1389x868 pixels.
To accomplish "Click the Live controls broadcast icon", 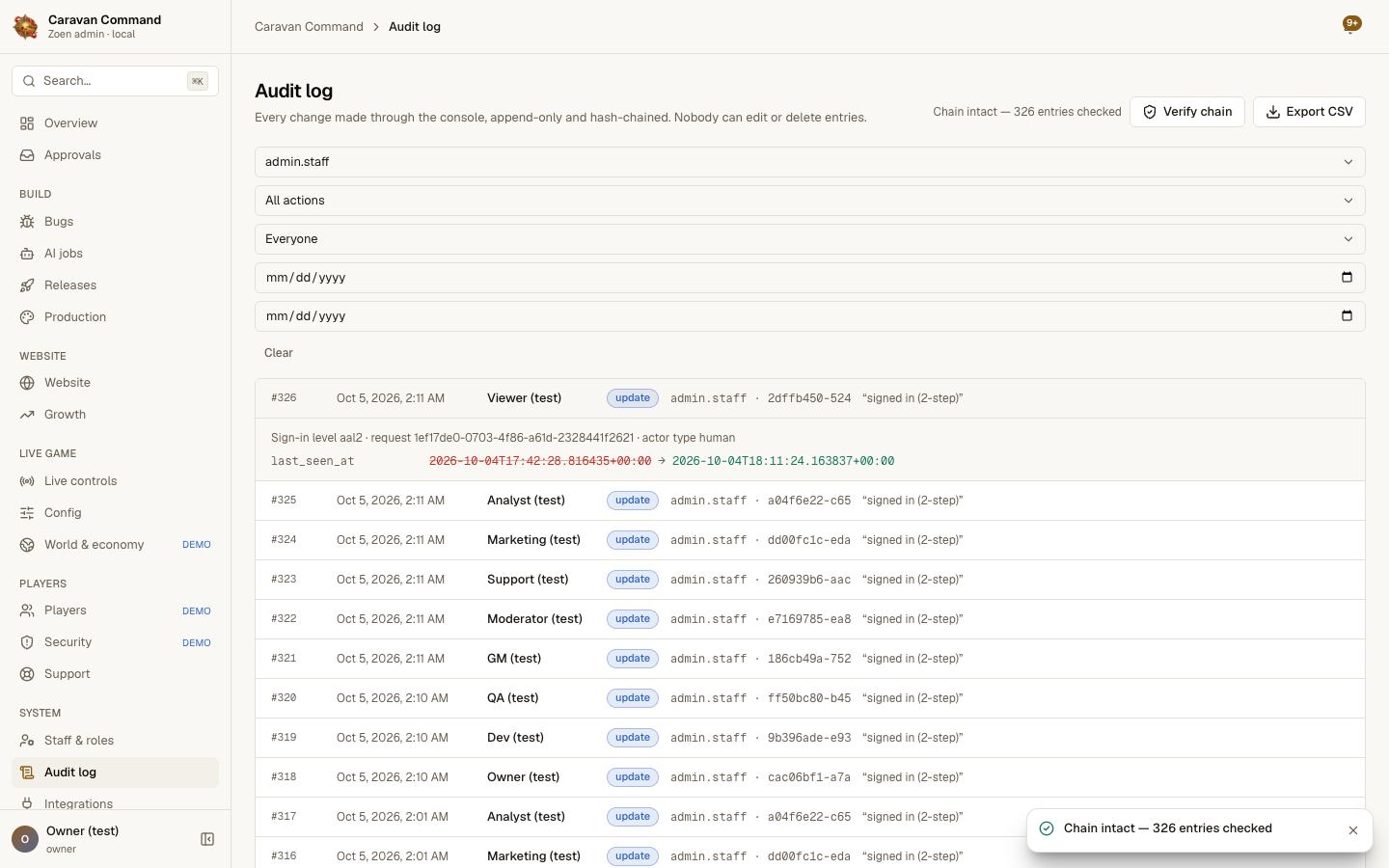I will pos(27,481).
